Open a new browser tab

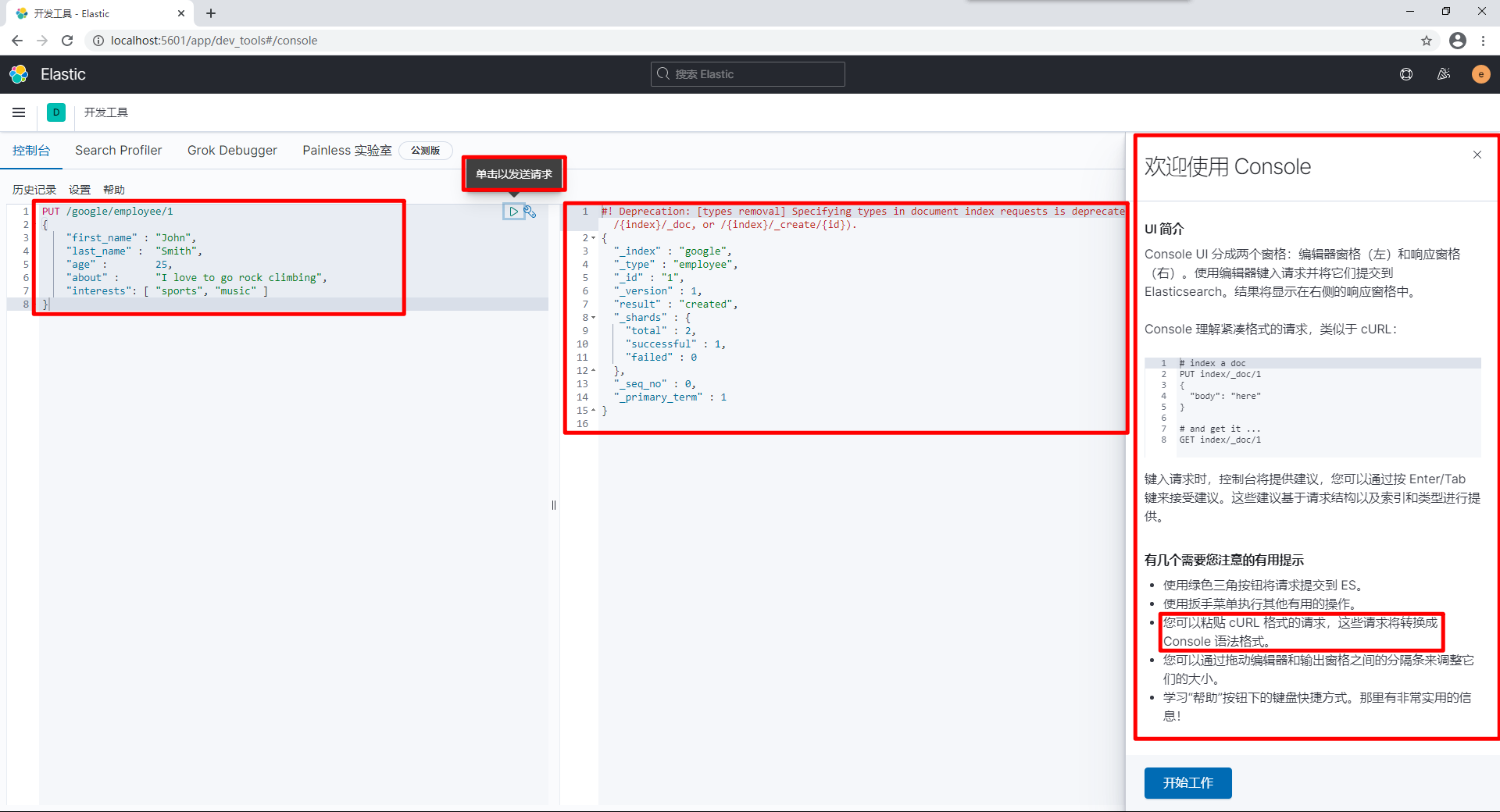click(x=211, y=13)
